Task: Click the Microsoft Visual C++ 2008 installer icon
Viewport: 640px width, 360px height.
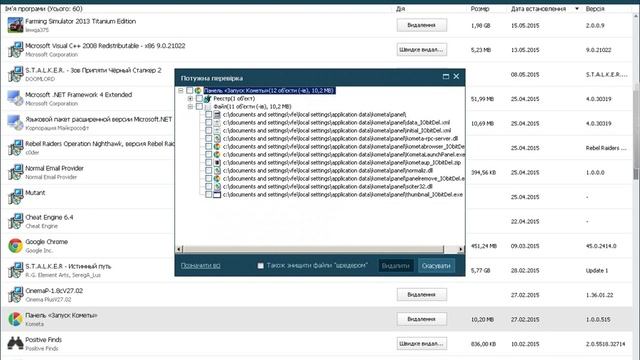Action: click(15, 49)
